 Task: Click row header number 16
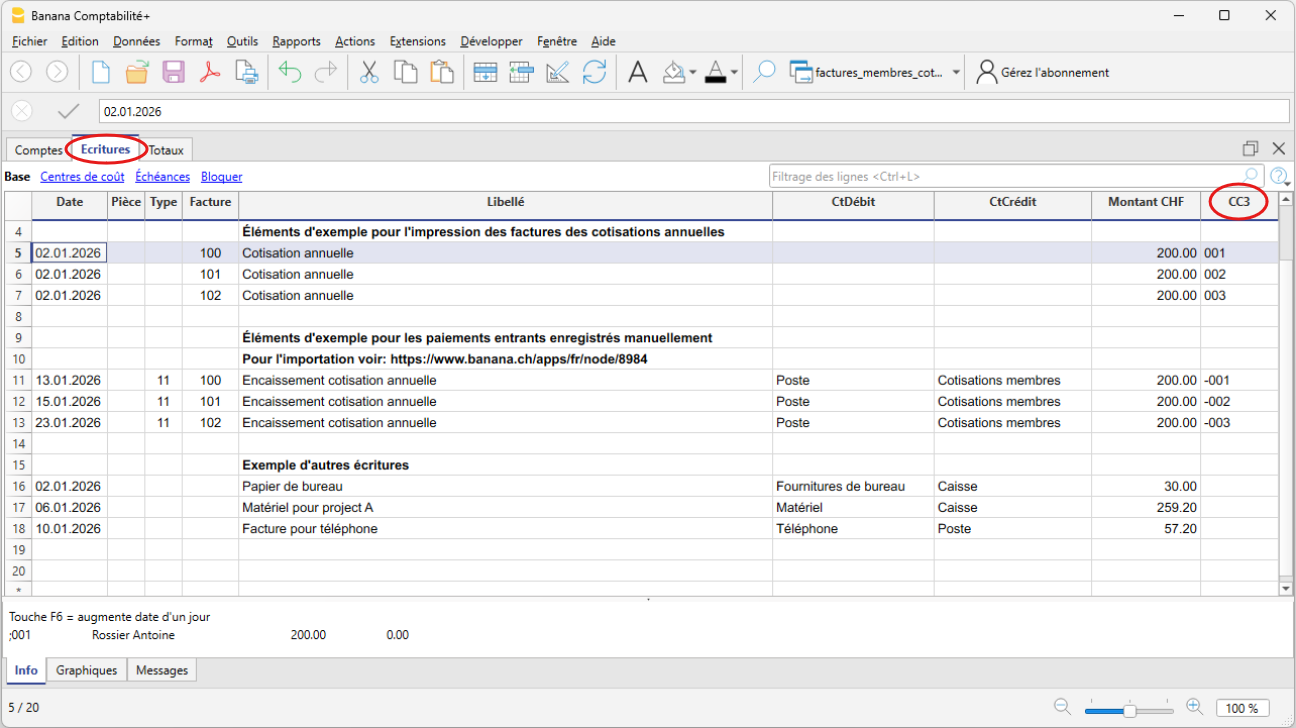click(x=18, y=486)
